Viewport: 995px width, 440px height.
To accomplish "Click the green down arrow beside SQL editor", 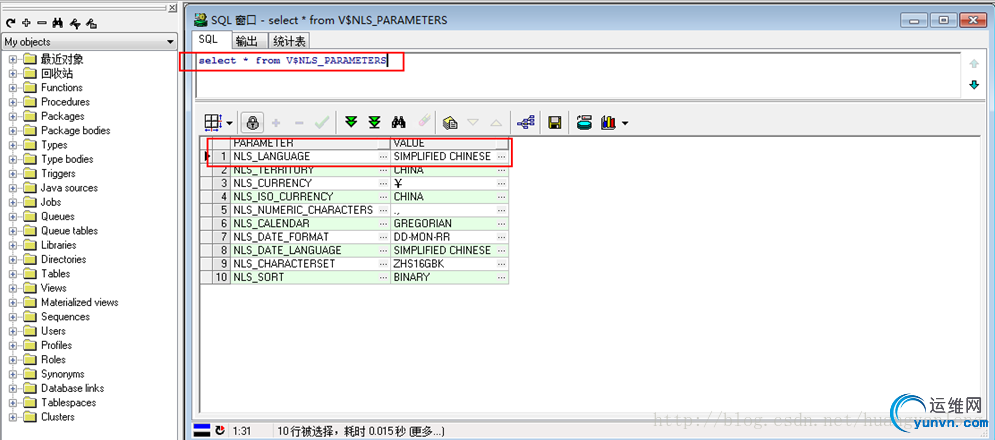I will pyautogui.click(x=974, y=84).
